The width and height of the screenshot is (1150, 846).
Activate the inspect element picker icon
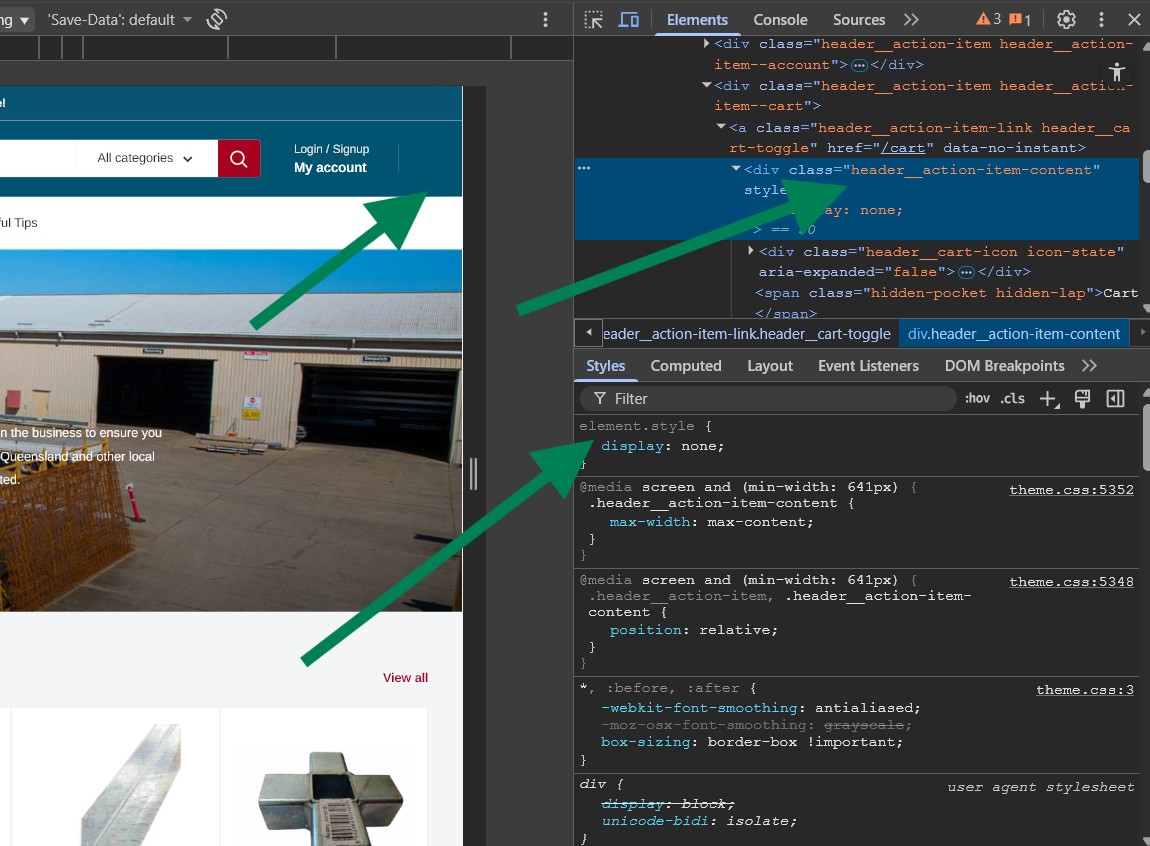pyautogui.click(x=594, y=20)
